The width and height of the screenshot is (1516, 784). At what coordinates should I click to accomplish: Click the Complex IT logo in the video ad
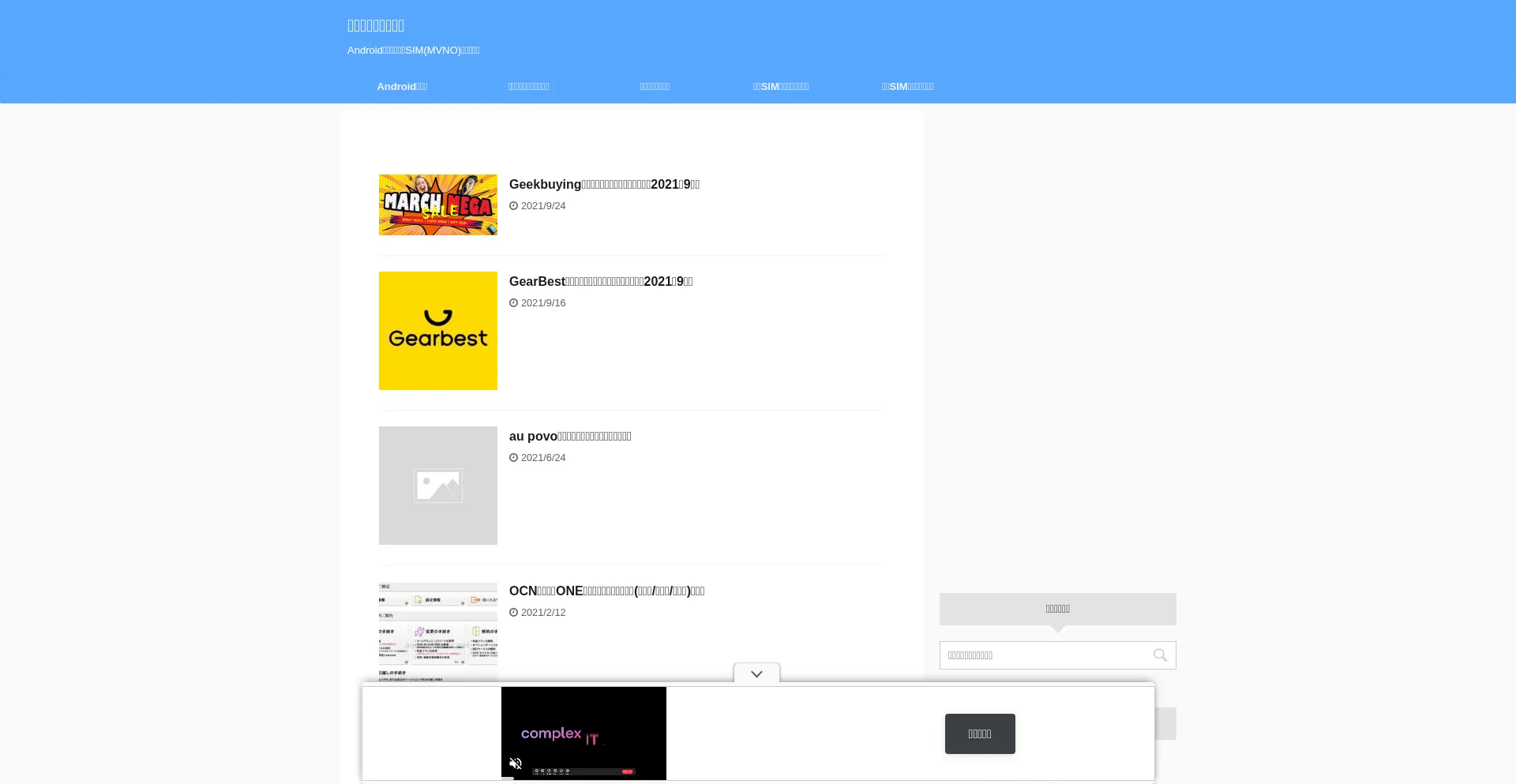[x=561, y=734]
